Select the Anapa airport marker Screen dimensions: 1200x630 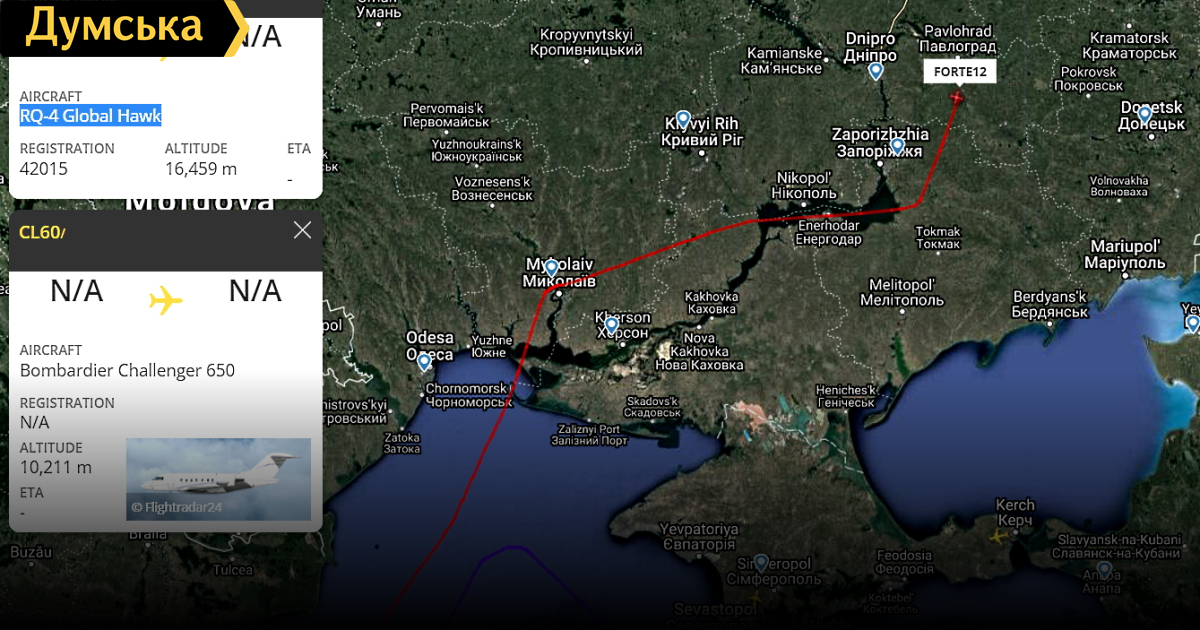(1103, 570)
